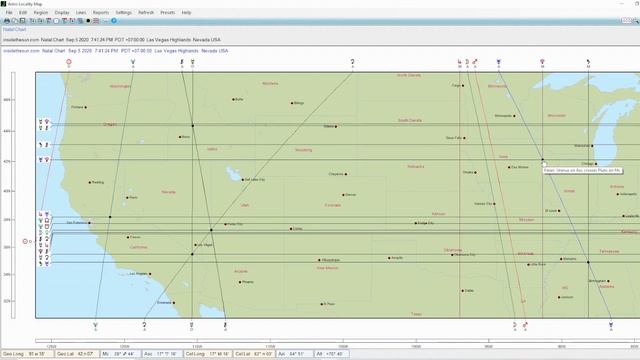Select the Neptune glyph above Washington state

click(x=133, y=62)
